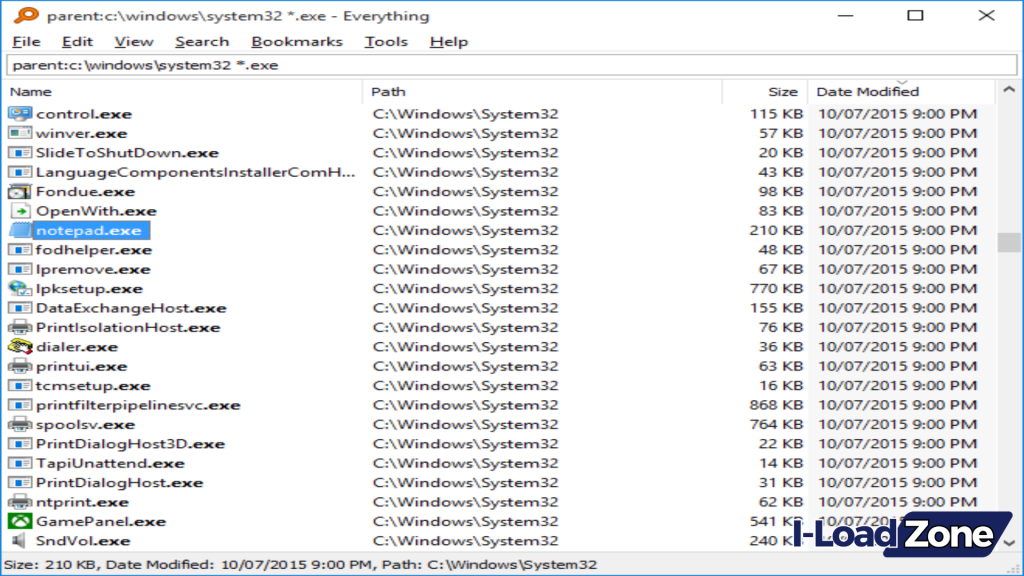Click the globe icon beside lpksetup.exe
This screenshot has width=1024, height=576.
22,288
